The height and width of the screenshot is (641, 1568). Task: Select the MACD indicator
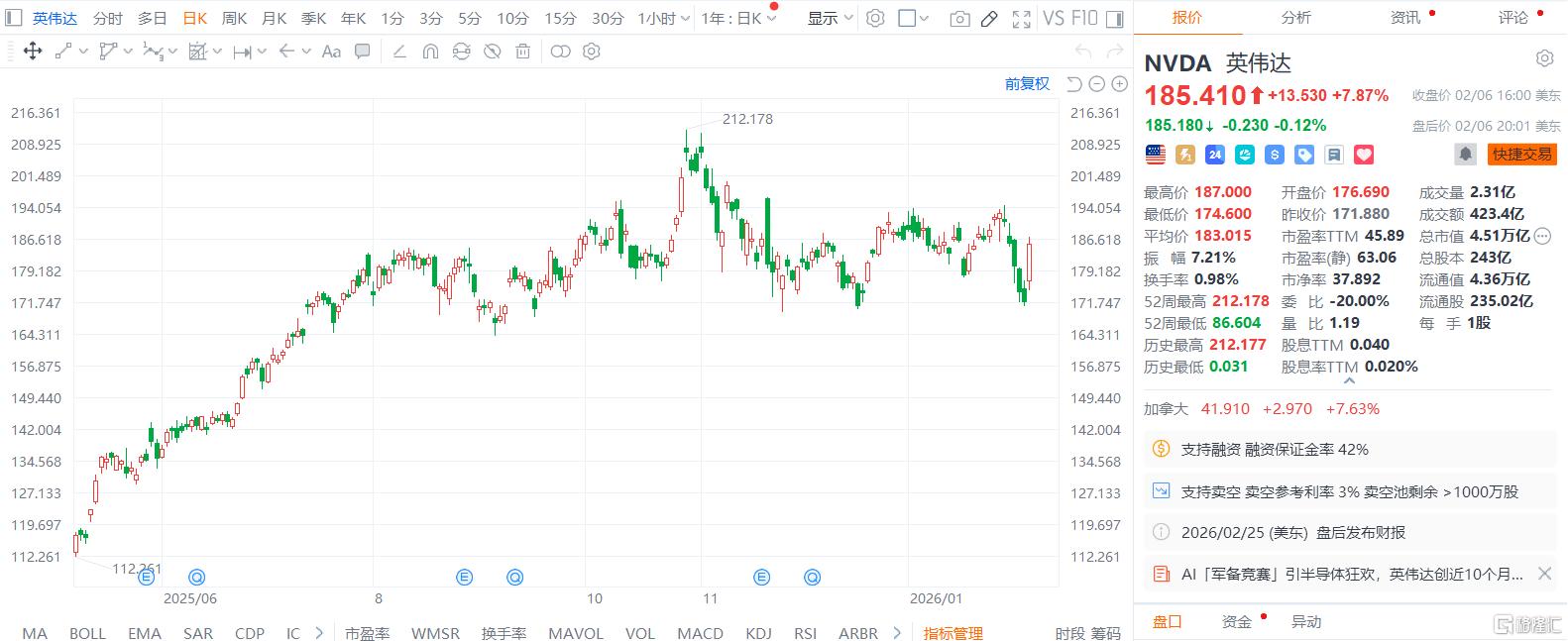coord(700,633)
